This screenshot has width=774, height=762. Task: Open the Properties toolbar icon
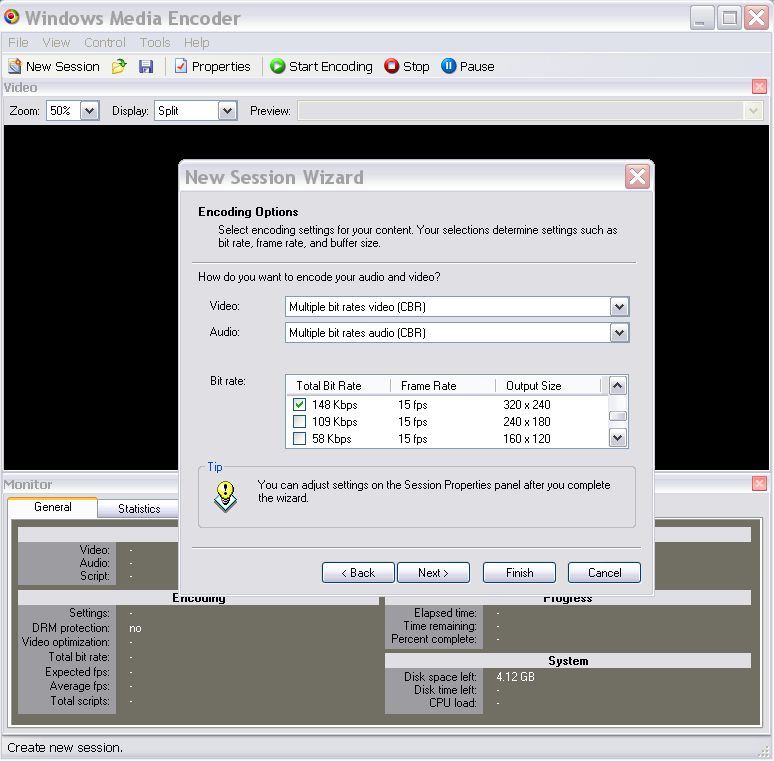181,66
